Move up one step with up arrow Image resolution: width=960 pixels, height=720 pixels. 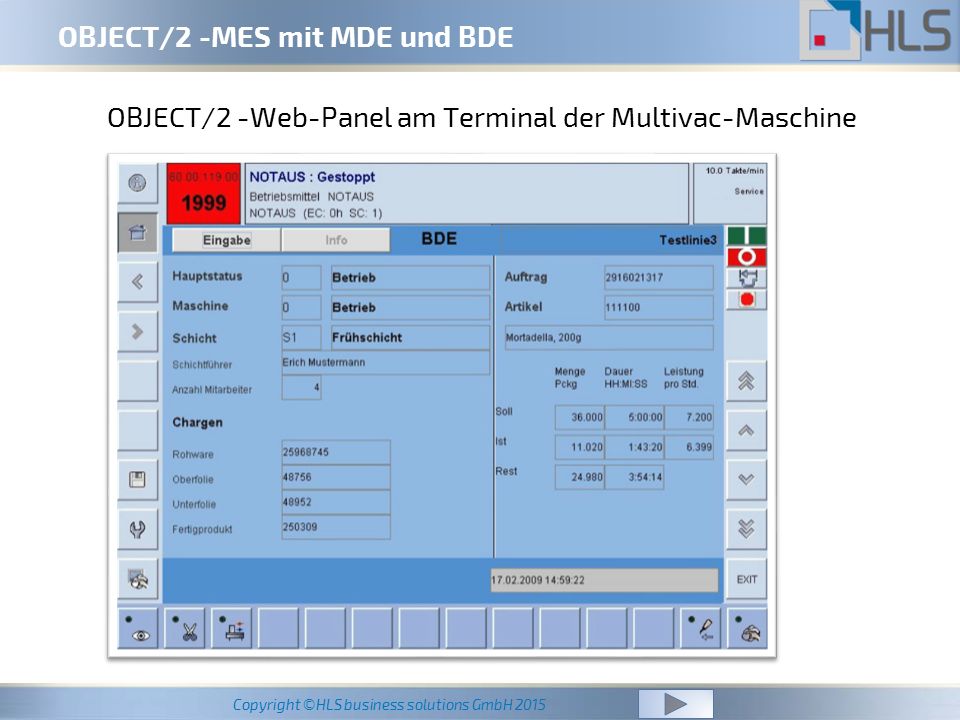[x=746, y=430]
